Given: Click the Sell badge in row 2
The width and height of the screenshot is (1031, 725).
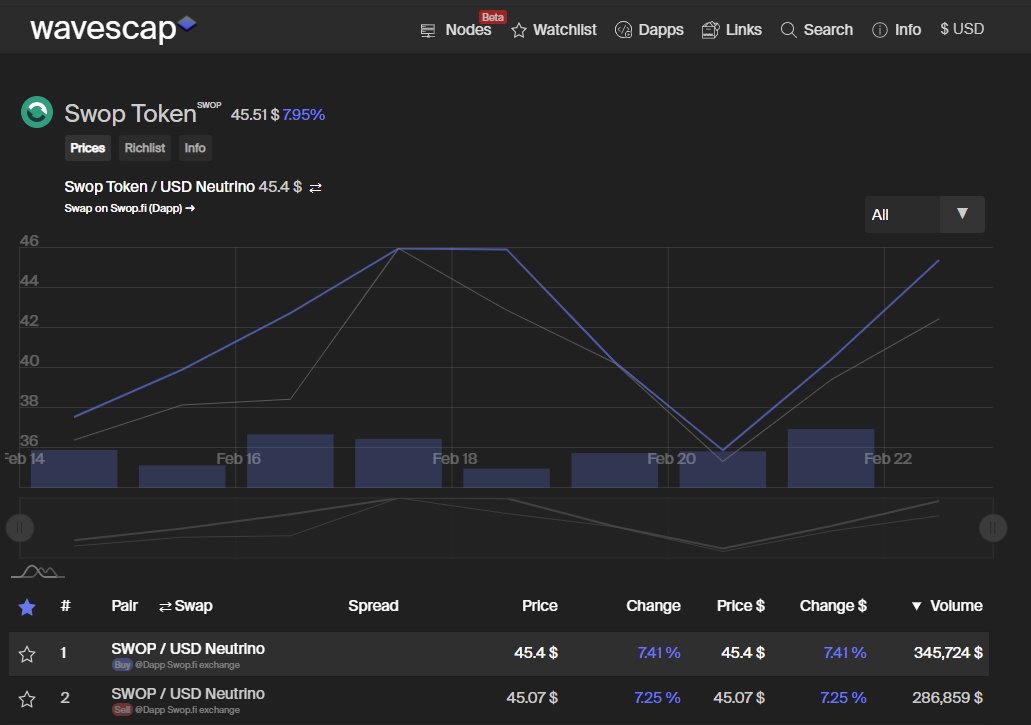Looking at the screenshot, I should [122, 710].
